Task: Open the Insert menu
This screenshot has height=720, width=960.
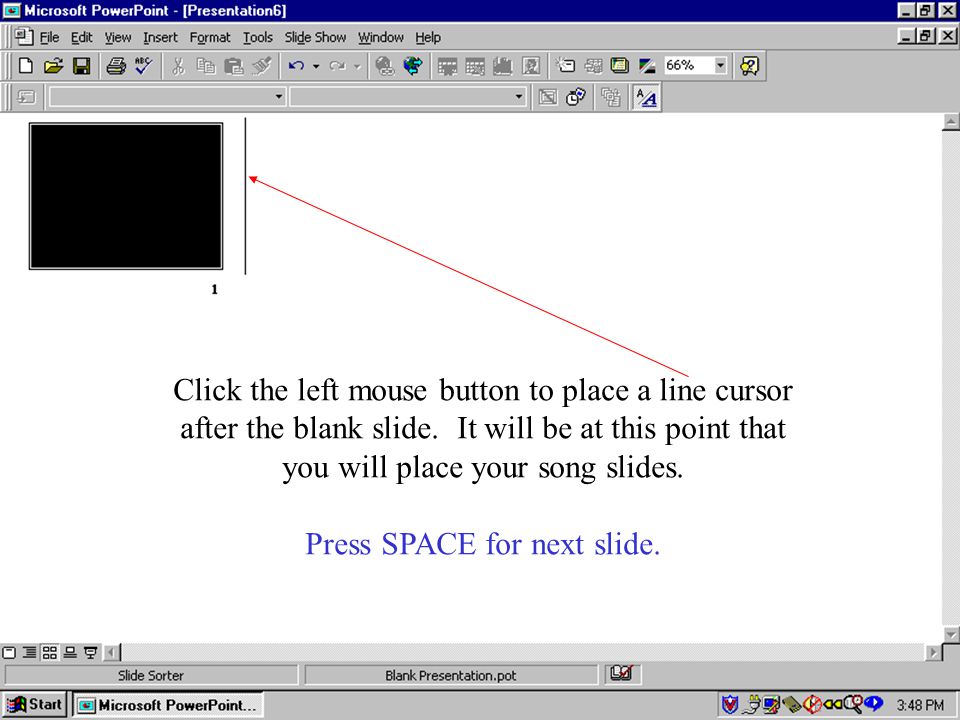Action: pos(160,37)
